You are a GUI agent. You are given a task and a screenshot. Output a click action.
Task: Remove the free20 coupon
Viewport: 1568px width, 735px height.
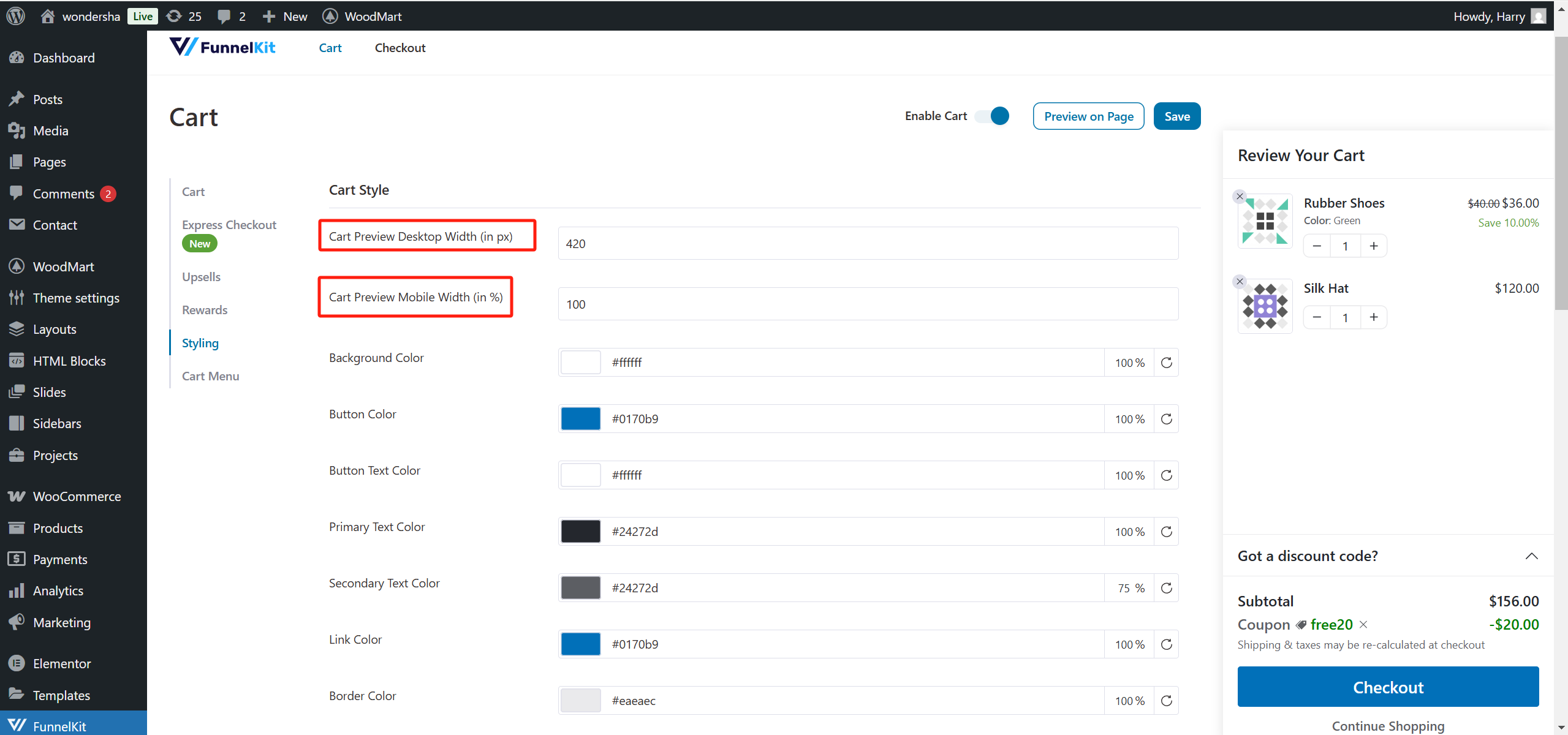click(1363, 624)
